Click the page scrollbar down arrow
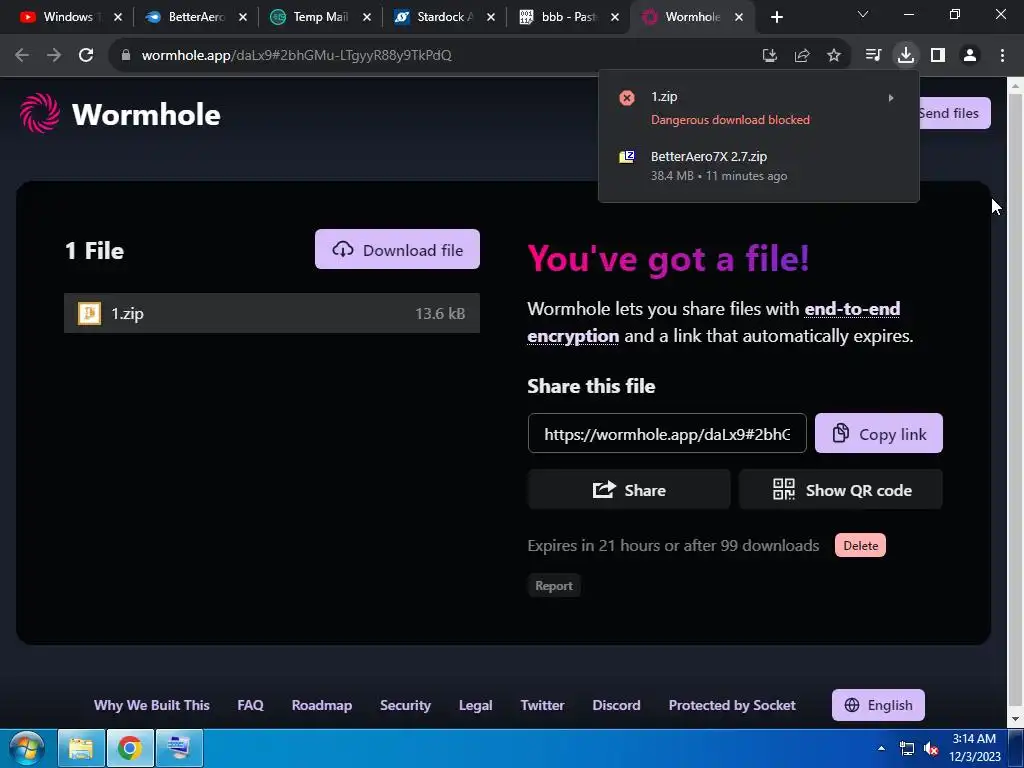Viewport: 1024px width, 768px height. (x=1016, y=720)
